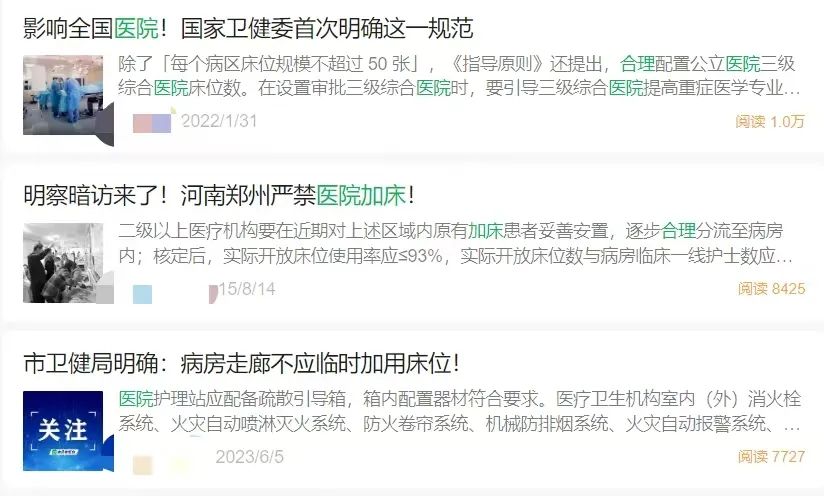Click the beige account avatar by 2023/6/5
Screen dimensions: 824x496
[x=142, y=466]
